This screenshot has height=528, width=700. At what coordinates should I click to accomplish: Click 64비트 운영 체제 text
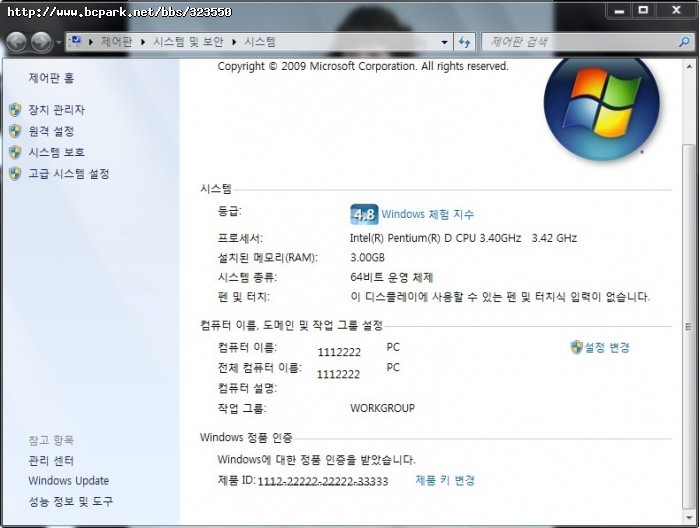point(392,277)
